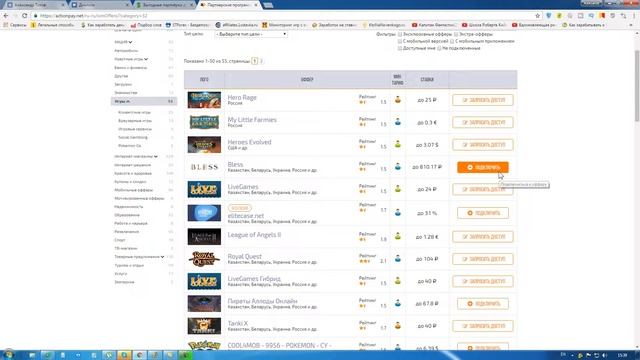This screenshot has height=360, width=640.
Task: Click the Heroes Evolved logo image
Action: [204, 145]
